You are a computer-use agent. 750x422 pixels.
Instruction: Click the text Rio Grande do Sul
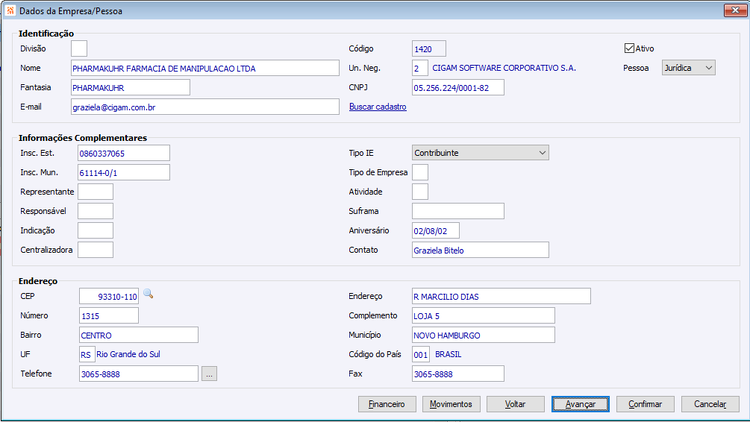tap(128, 354)
